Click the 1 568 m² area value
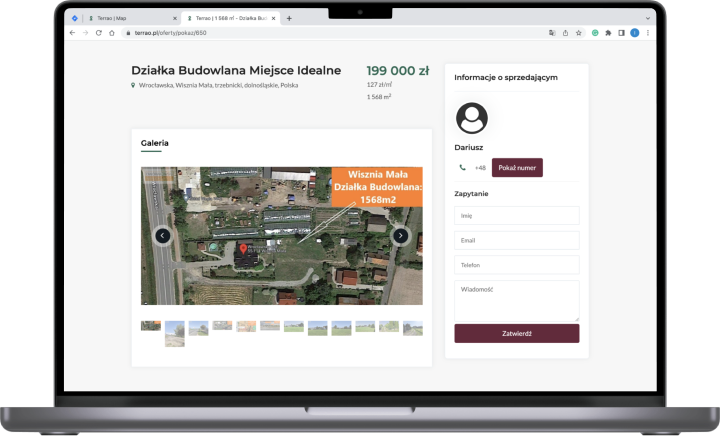This screenshot has height=436, width=720. pyautogui.click(x=379, y=97)
